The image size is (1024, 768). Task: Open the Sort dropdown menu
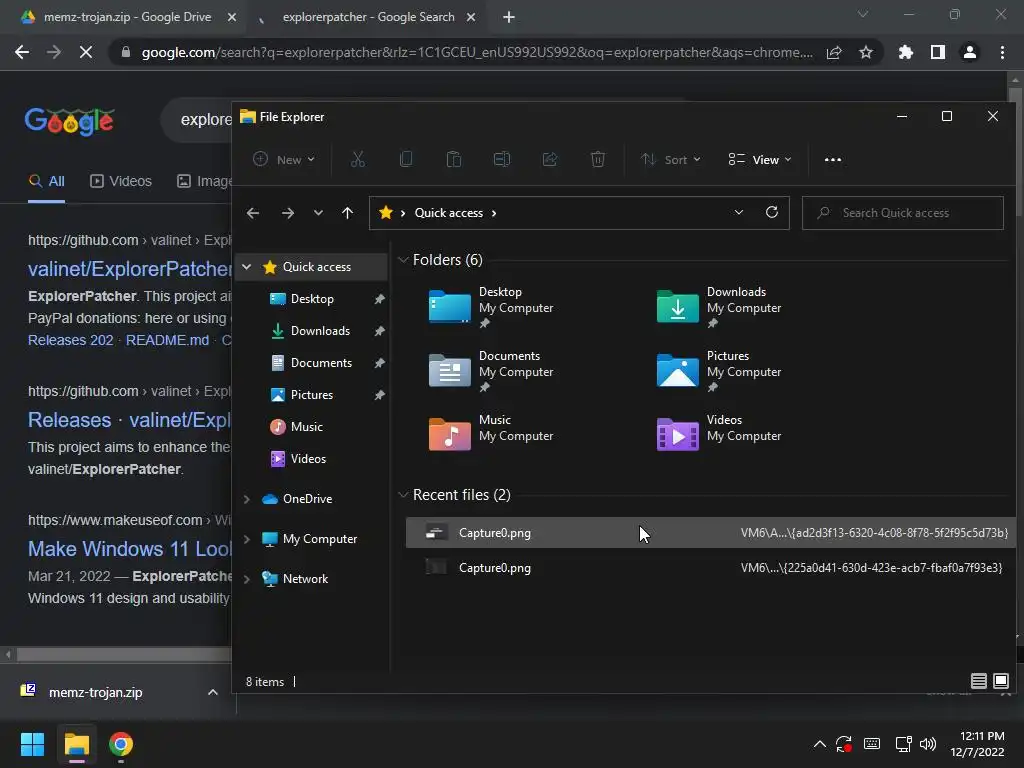click(671, 159)
